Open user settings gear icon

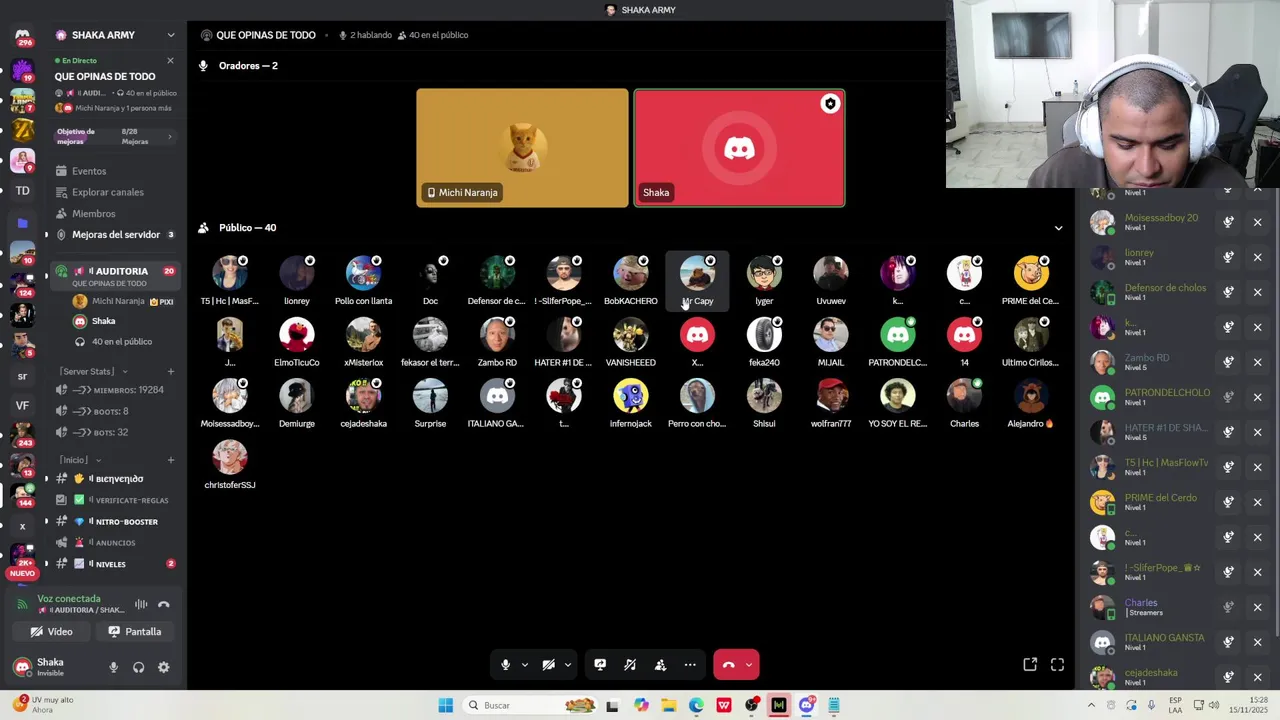coord(164,667)
